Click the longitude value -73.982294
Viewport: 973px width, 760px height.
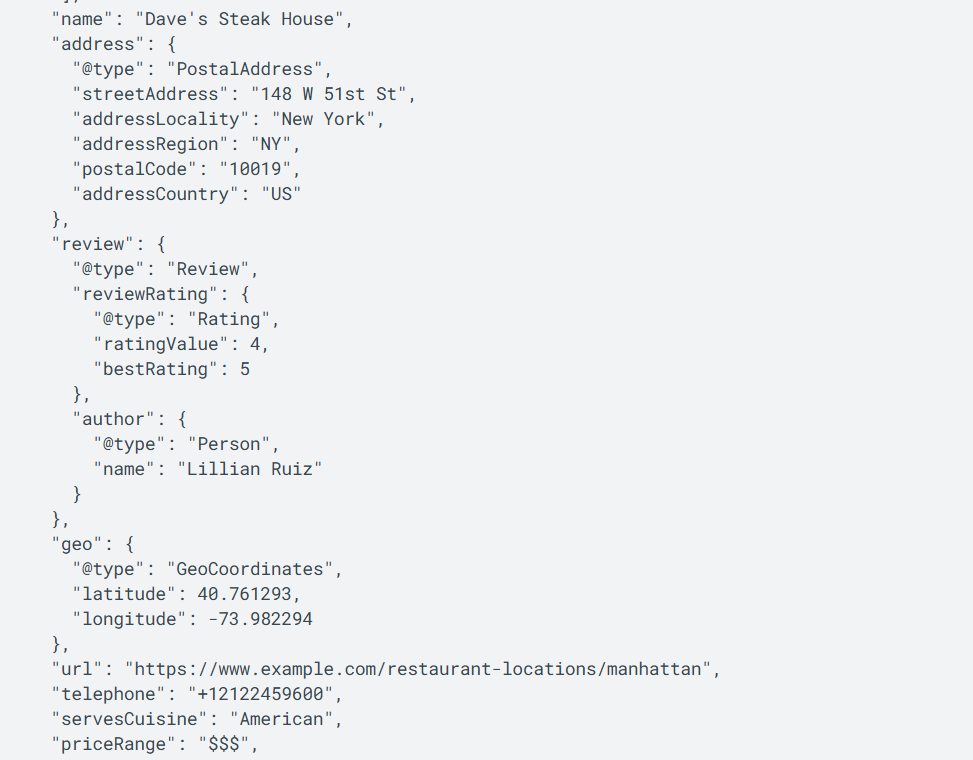coord(260,619)
